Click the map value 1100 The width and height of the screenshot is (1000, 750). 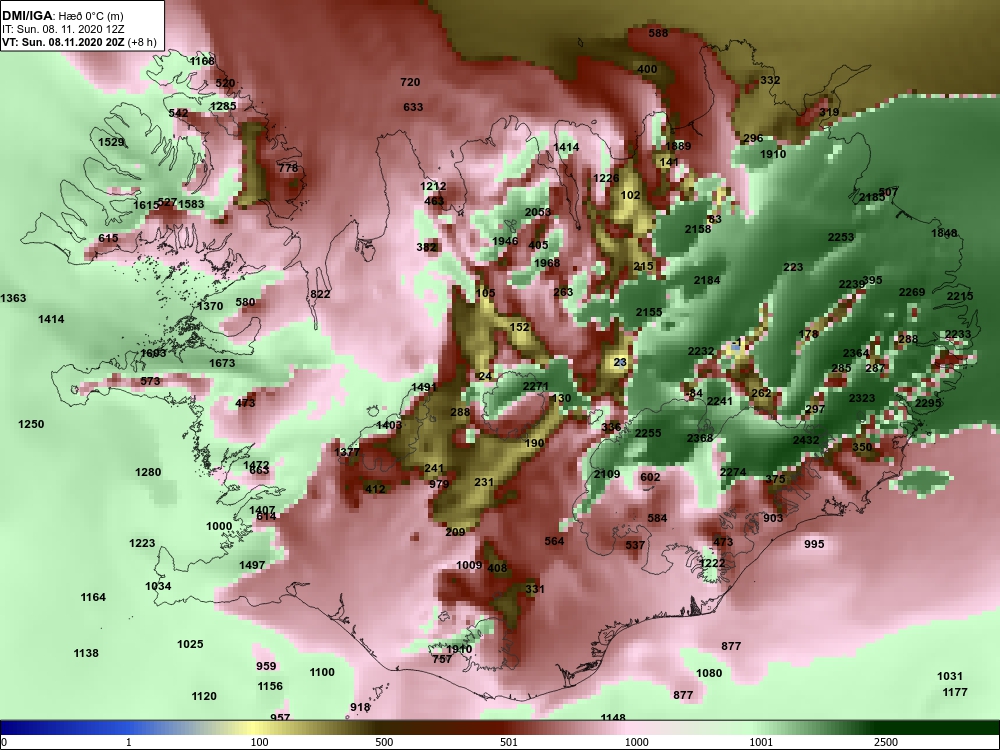tap(322, 672)
